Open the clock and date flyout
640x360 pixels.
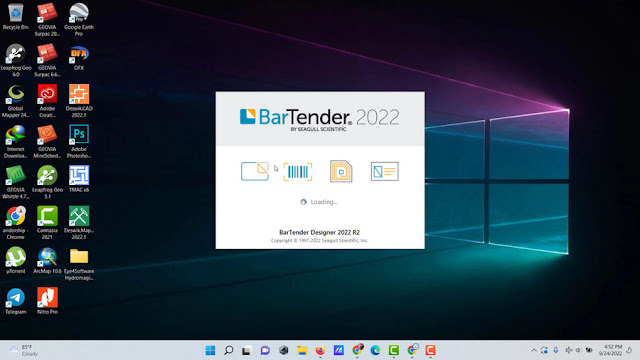pos(610,350)
